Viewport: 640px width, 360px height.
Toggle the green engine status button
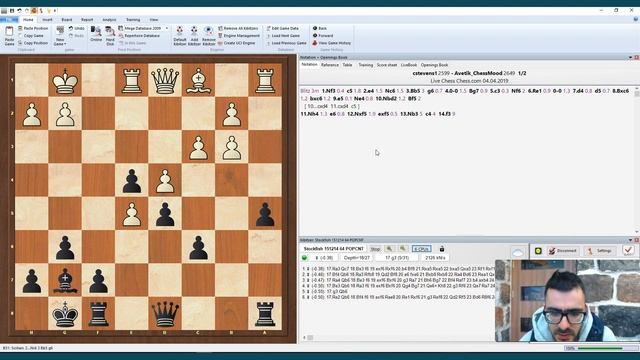coord(304,258)
